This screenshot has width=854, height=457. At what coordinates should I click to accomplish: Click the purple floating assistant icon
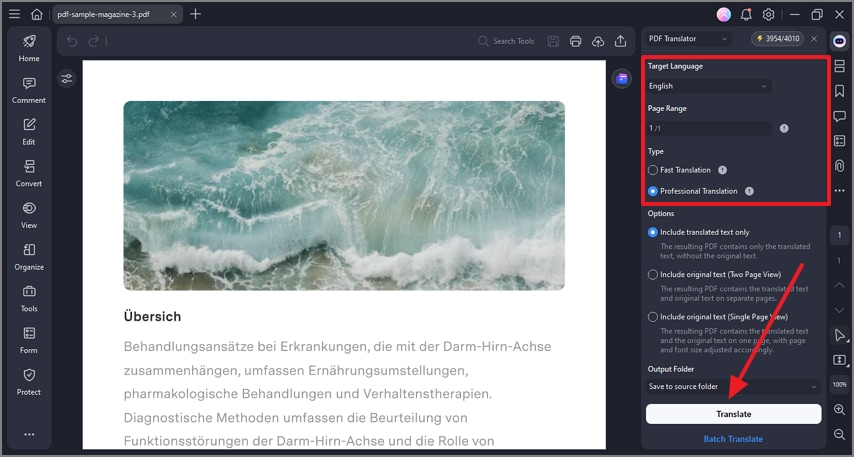[x=621, y=79]
